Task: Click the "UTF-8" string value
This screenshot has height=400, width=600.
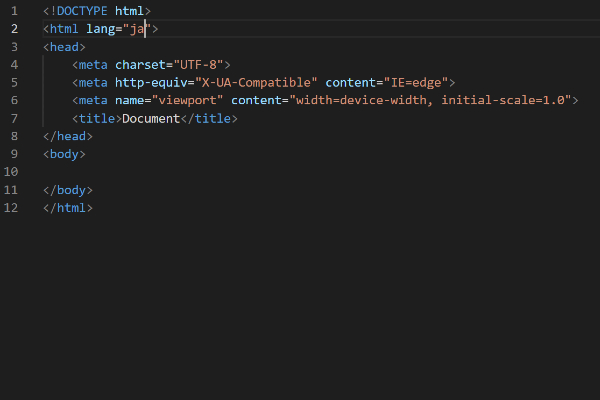Action: (x=198, y=65)
